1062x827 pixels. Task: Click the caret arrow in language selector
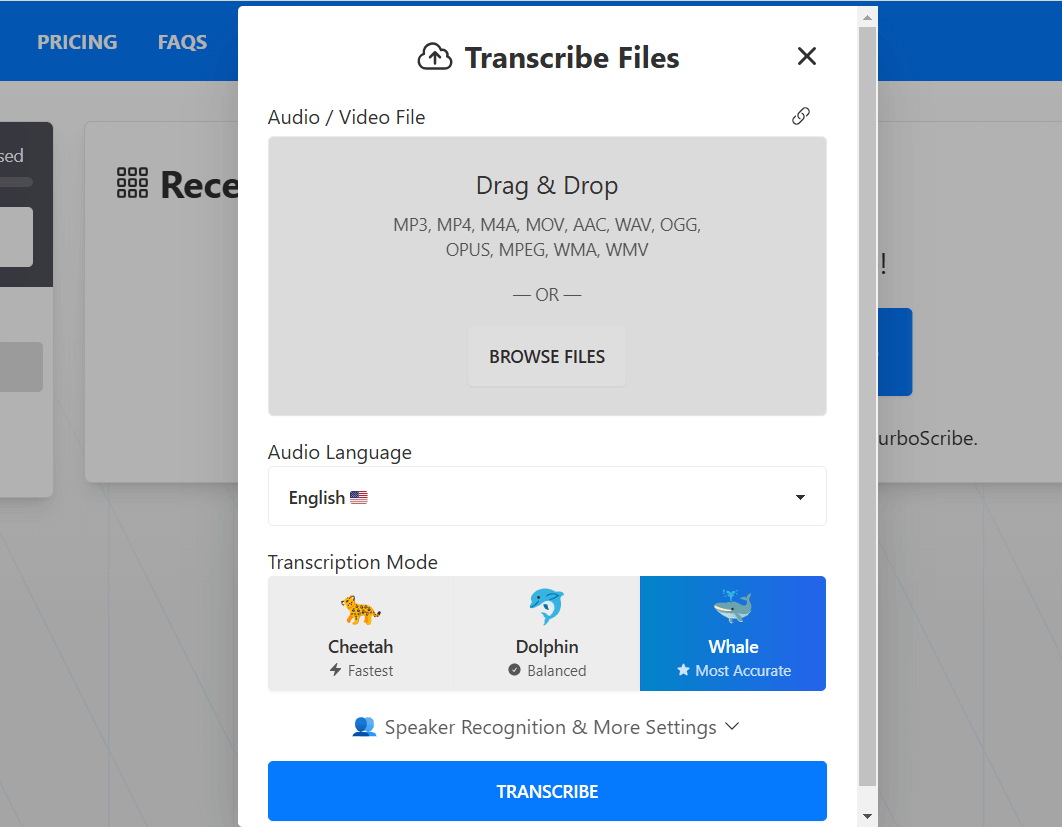coord(800,497)
